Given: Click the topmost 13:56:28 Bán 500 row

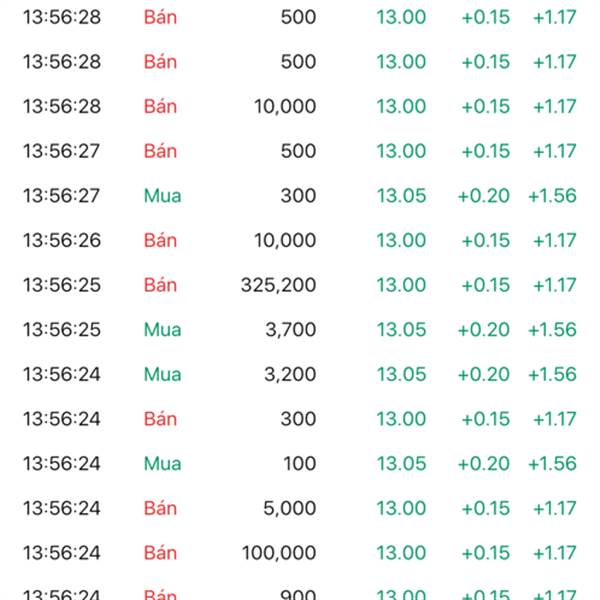Looking at the screenshot, I should 300,17.
